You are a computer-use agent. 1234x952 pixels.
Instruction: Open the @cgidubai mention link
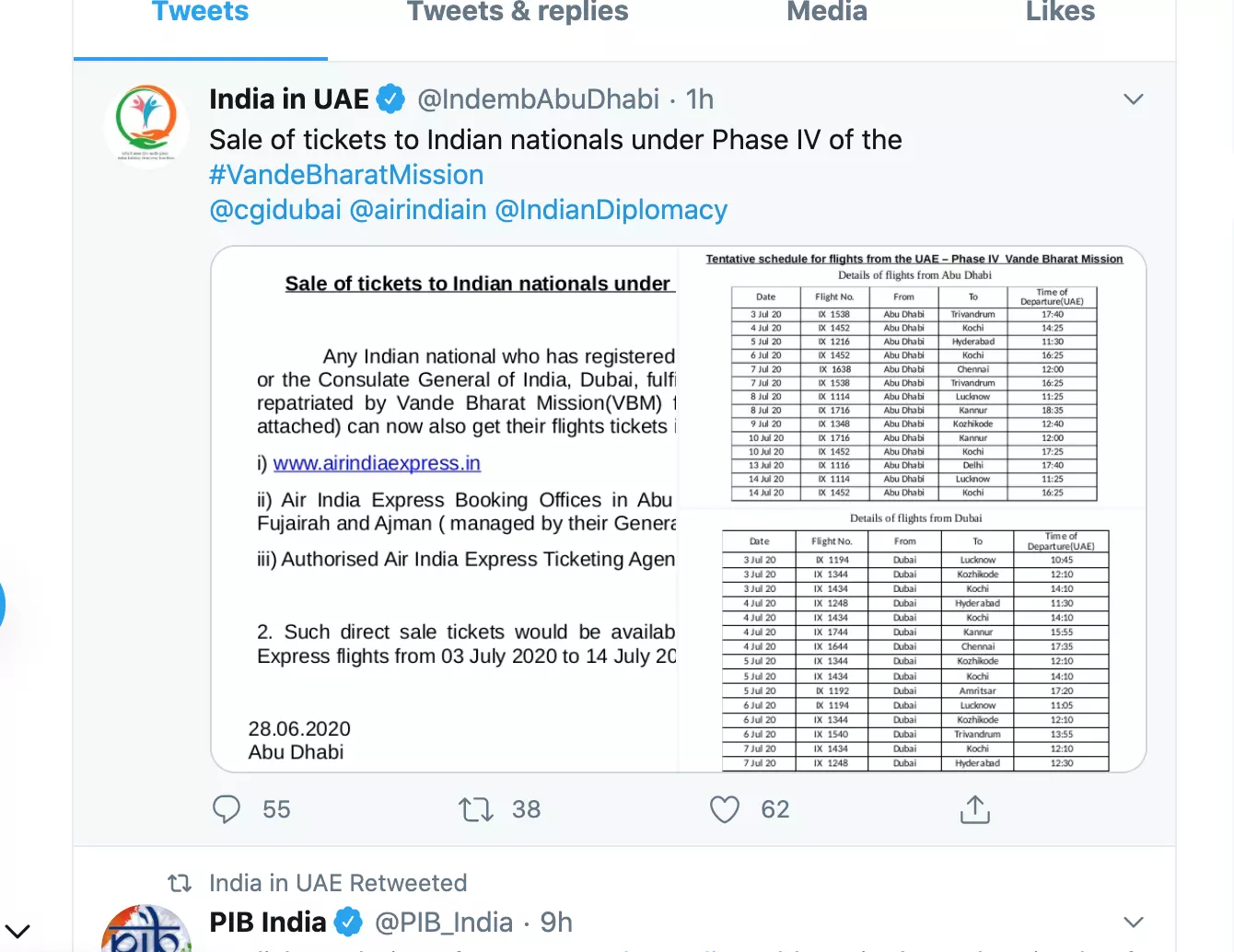click(275, 210)
